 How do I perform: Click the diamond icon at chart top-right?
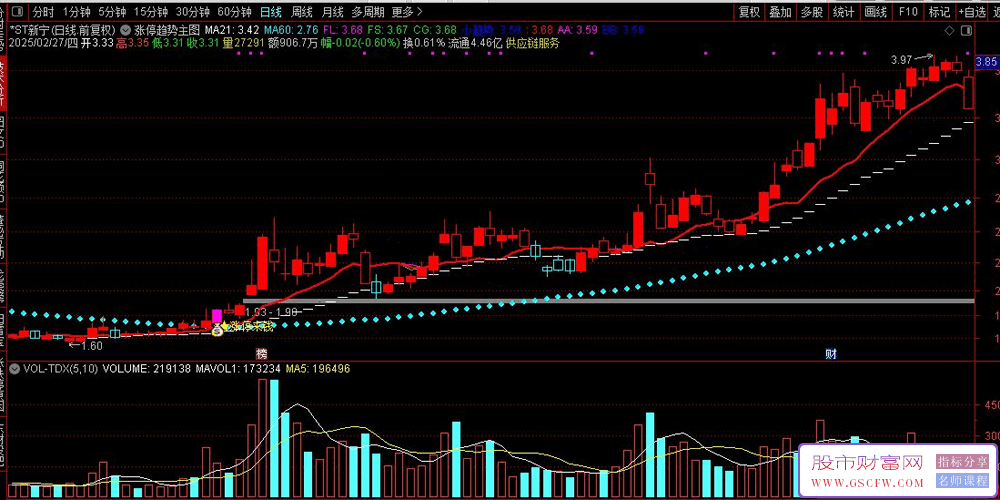click(x=950, y=31)
